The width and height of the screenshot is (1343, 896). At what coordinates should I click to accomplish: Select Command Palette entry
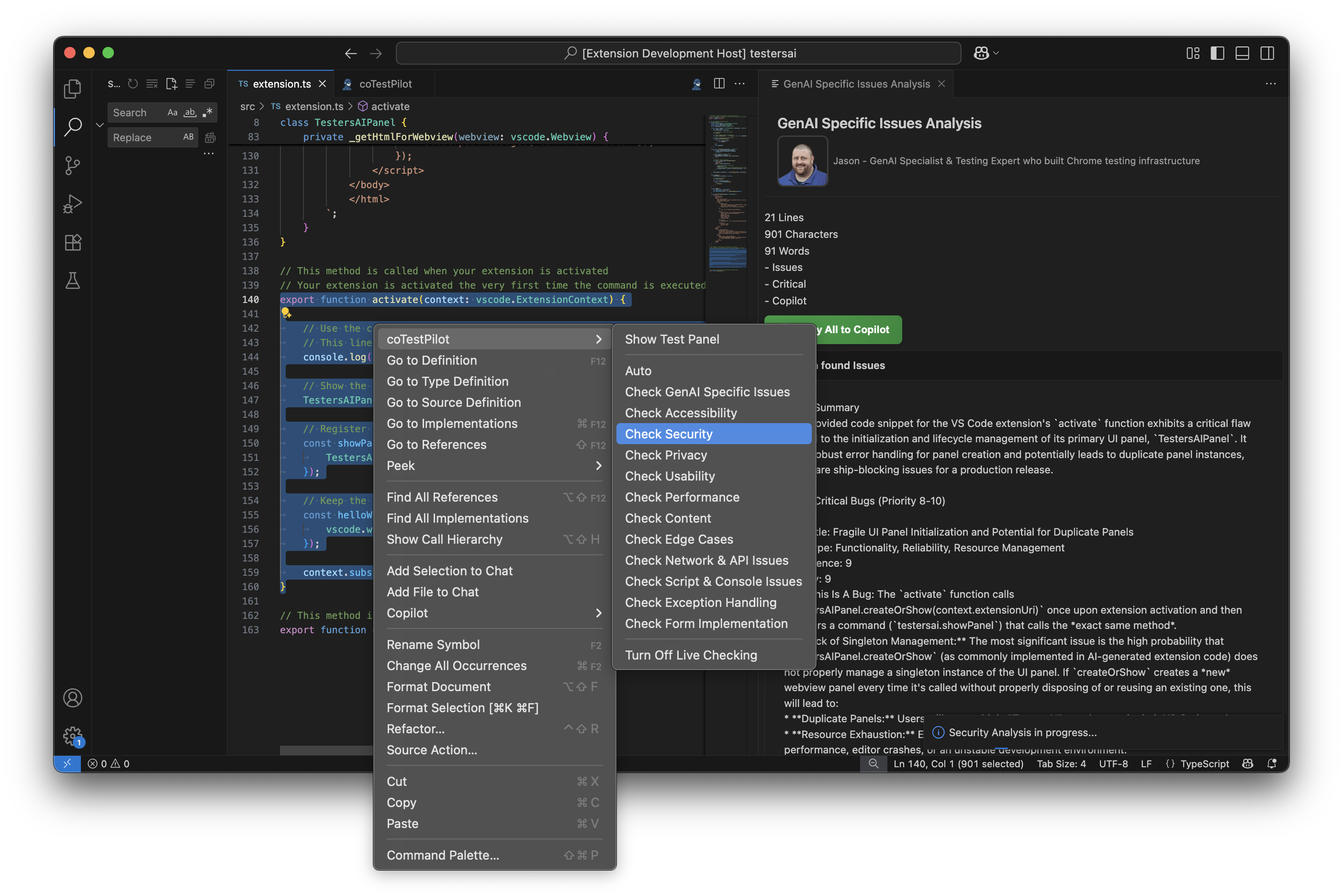click(494, 855)
